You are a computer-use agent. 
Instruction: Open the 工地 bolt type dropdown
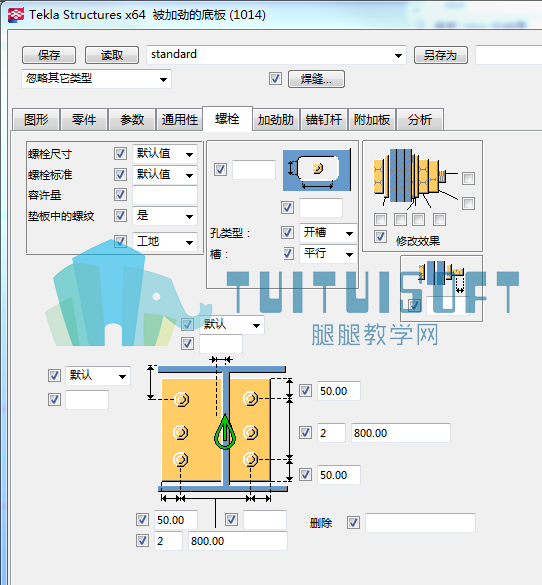click(x=165, y=242)
